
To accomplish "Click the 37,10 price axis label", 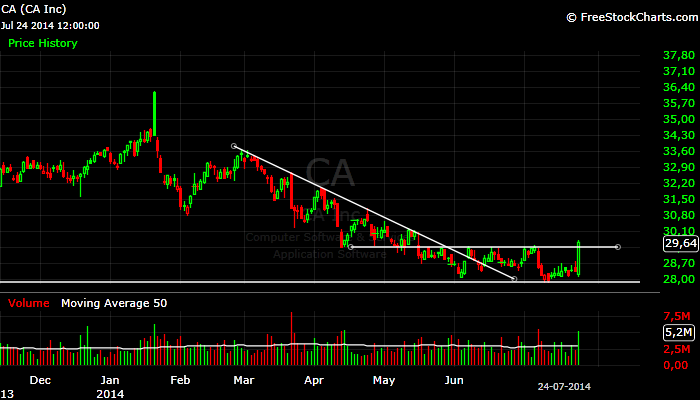I will [x=679, y=71].
